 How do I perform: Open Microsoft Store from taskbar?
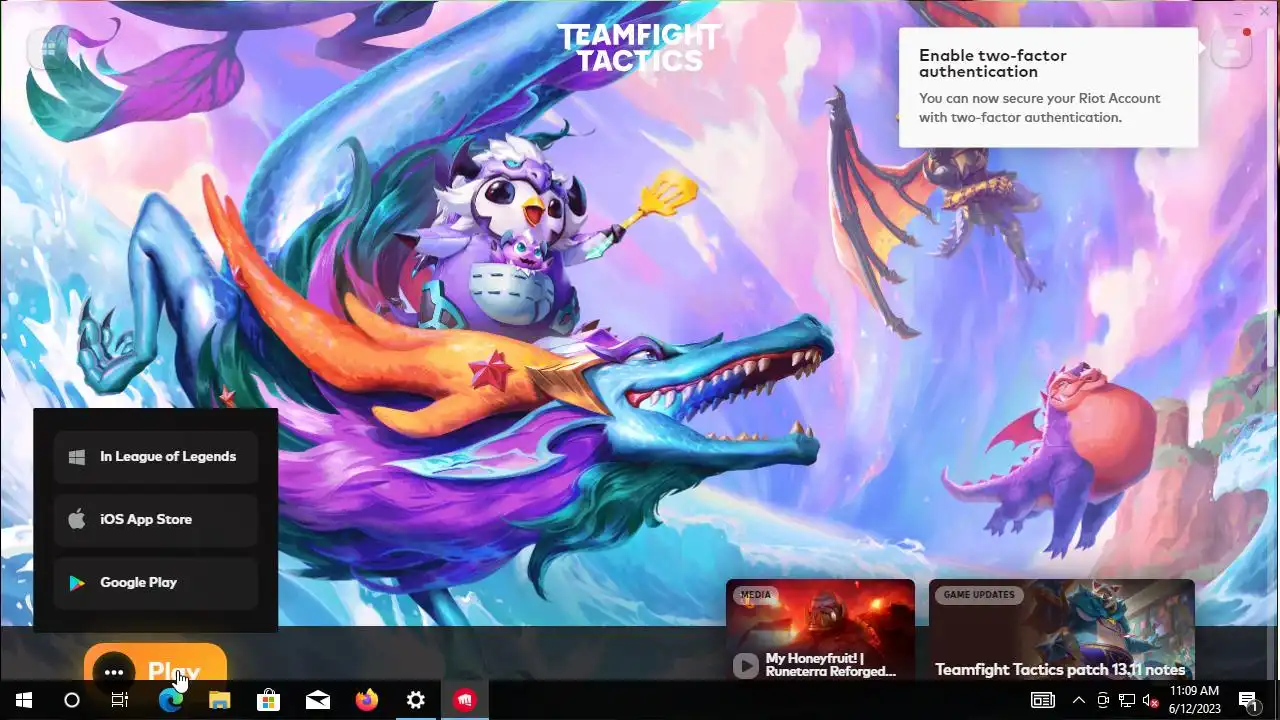268,700
